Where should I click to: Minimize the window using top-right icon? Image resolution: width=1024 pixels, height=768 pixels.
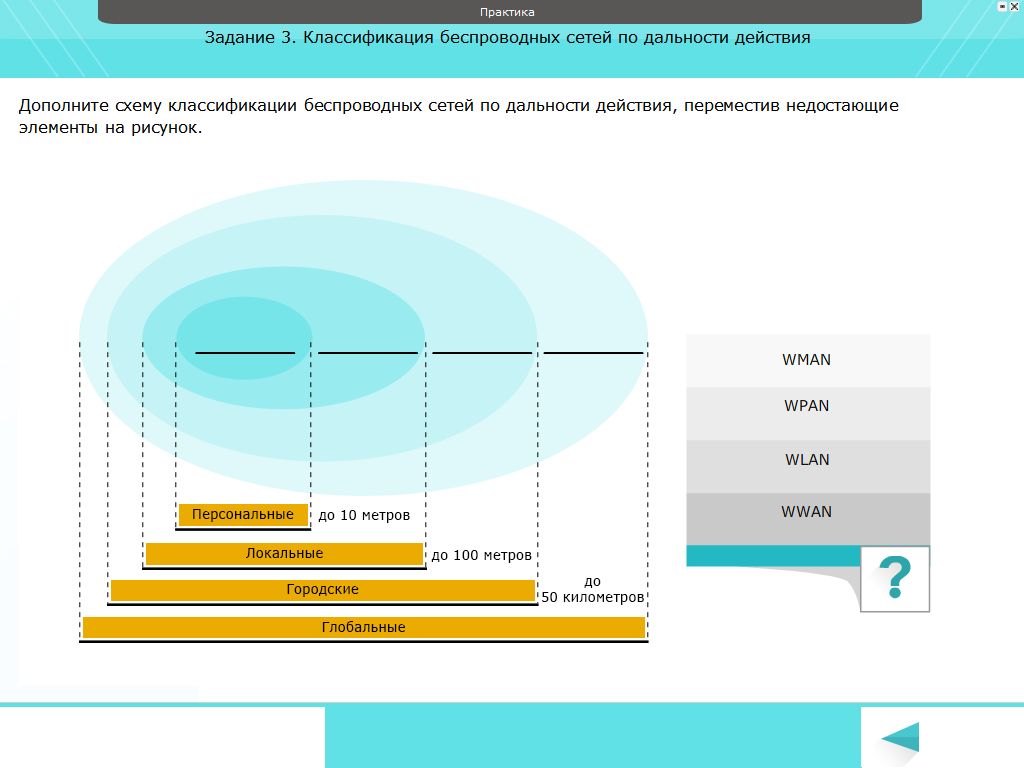coord(1002,7)
